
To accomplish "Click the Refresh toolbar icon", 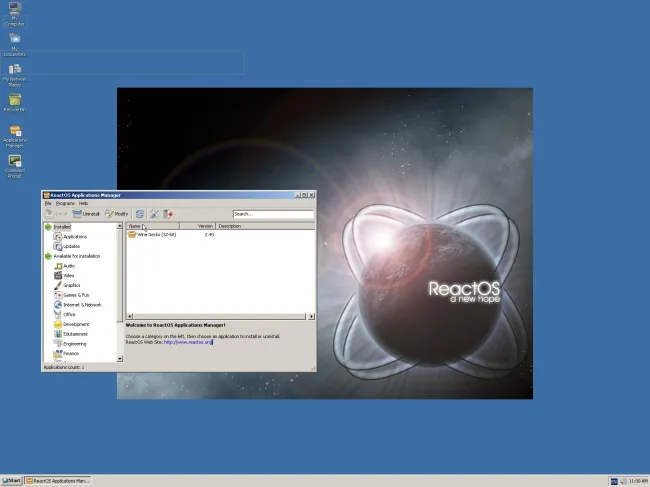I will click(140, 214).
